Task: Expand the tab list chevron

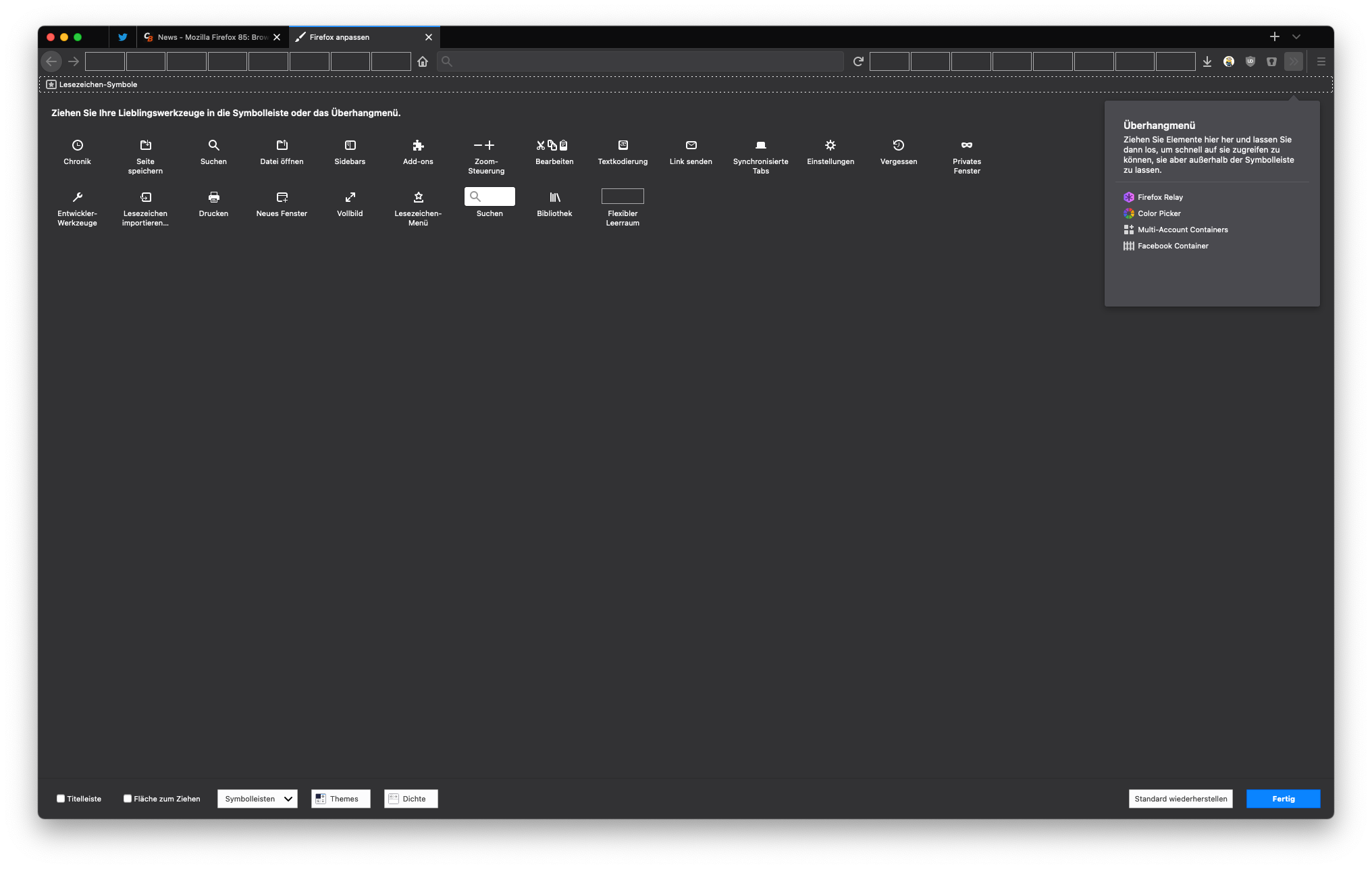Action: pyautogui.click(x=1296, y=37)
